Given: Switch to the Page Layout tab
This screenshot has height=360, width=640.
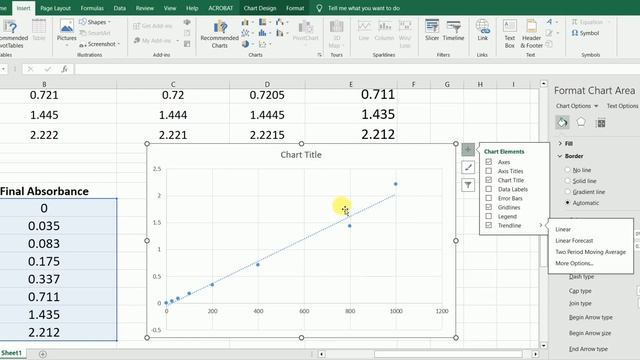Looking at the screenshot, I should pos(56,8).
